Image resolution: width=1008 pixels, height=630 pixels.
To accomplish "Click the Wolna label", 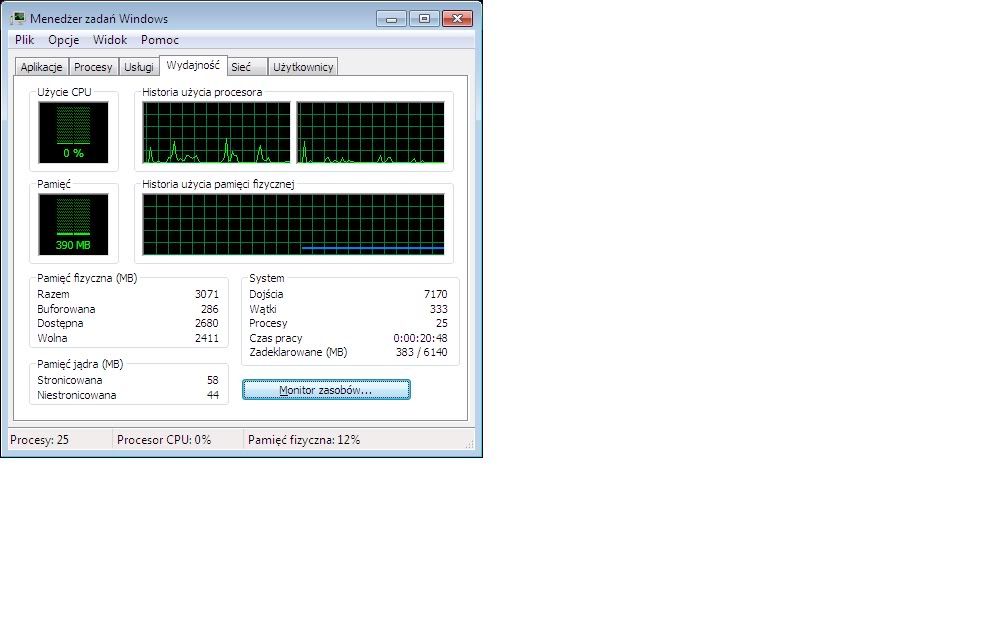I will coord(52,338).
